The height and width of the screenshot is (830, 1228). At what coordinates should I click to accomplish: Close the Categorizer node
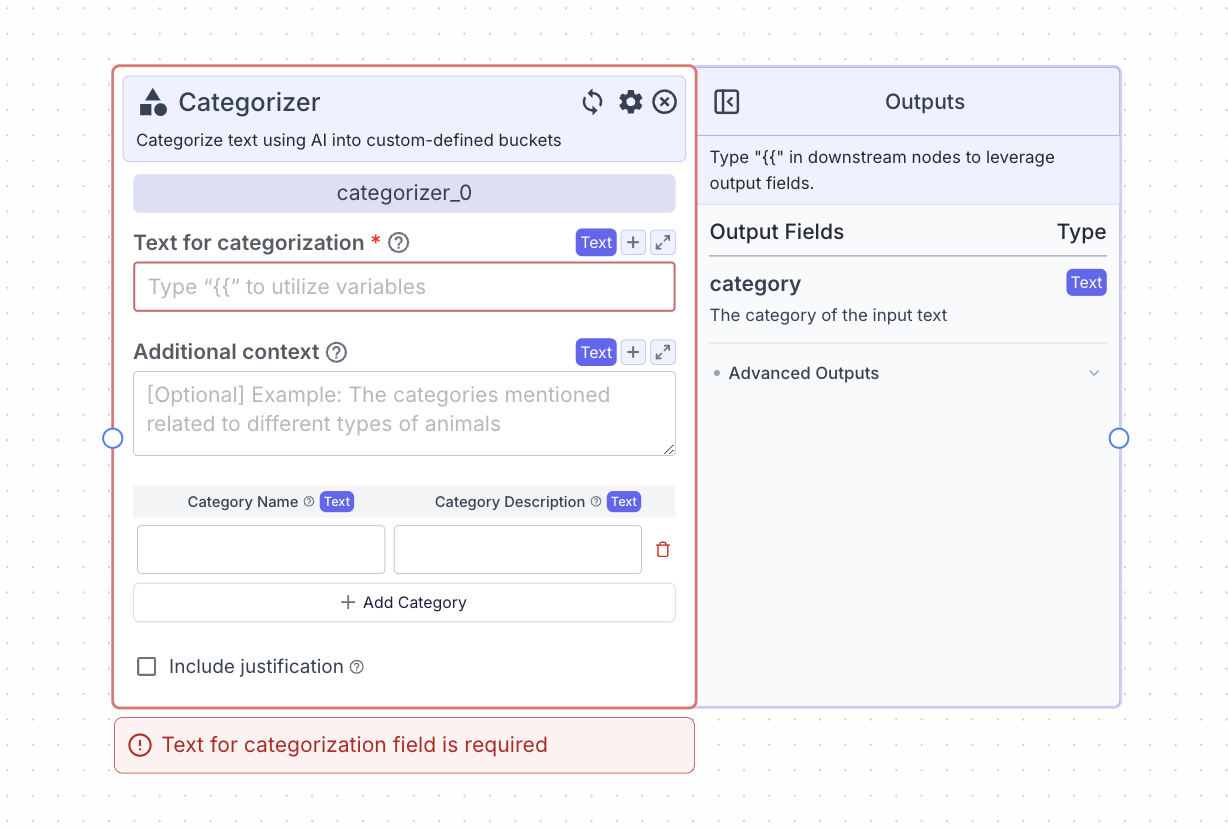click(665, 102)
